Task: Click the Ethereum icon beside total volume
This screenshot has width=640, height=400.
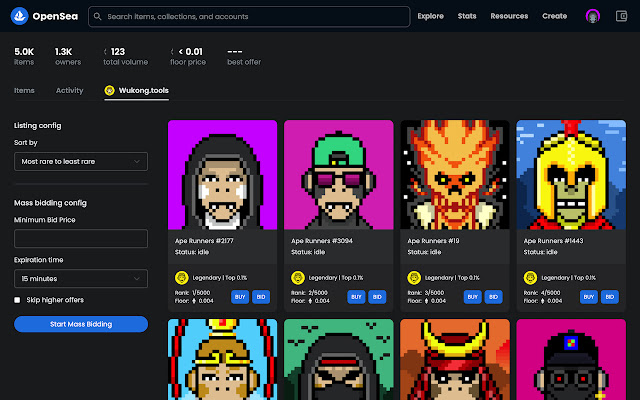Action: coord(105,52)
